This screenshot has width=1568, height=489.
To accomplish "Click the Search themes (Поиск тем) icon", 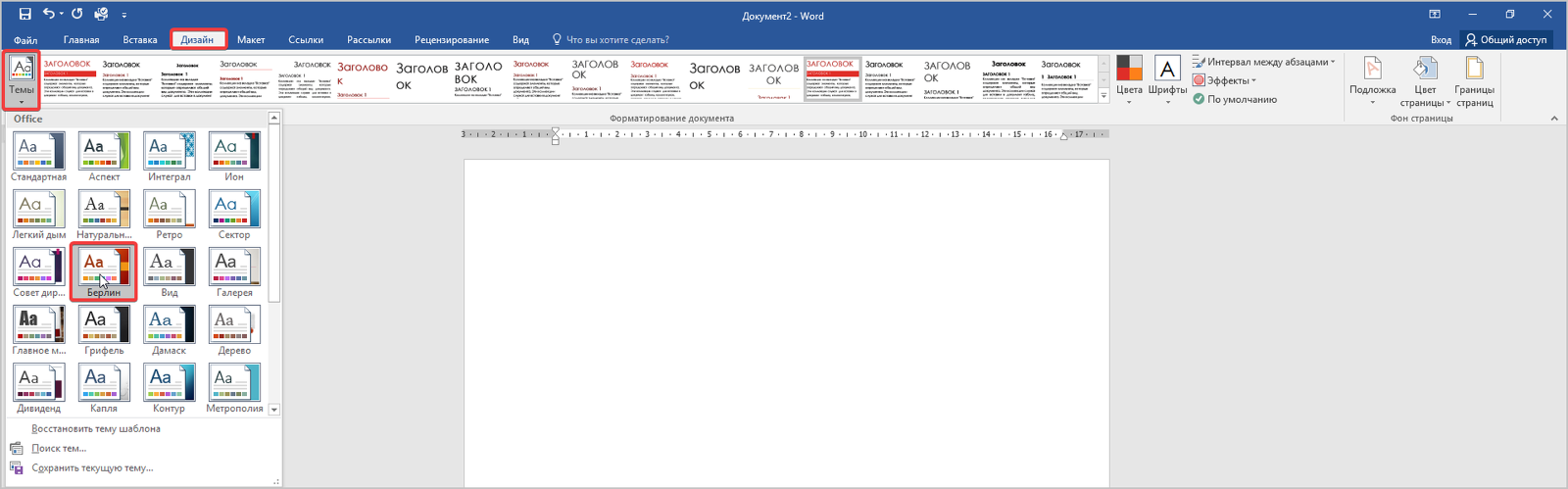I will 16,449.
